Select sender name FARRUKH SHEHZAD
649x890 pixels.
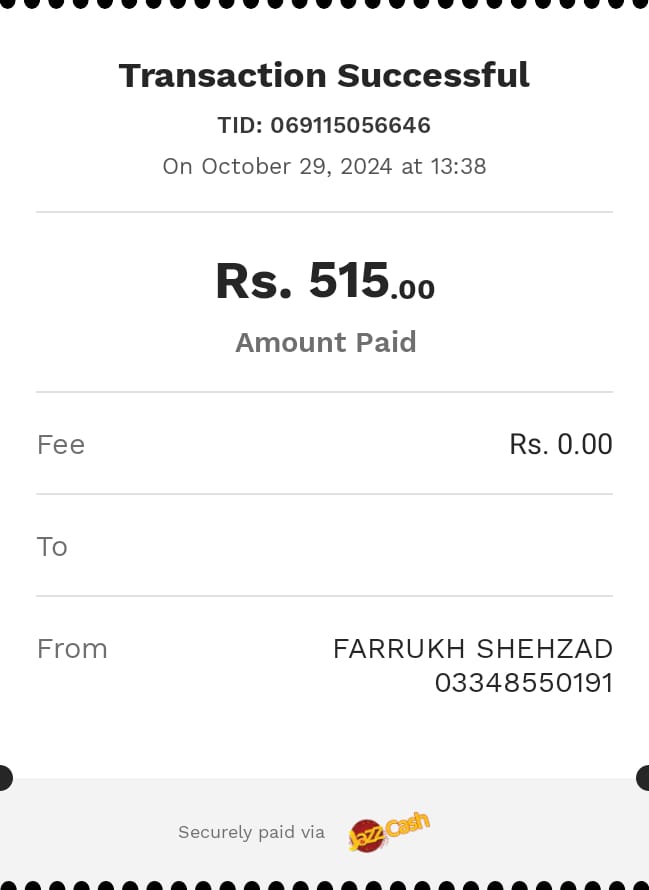point(472,649)
